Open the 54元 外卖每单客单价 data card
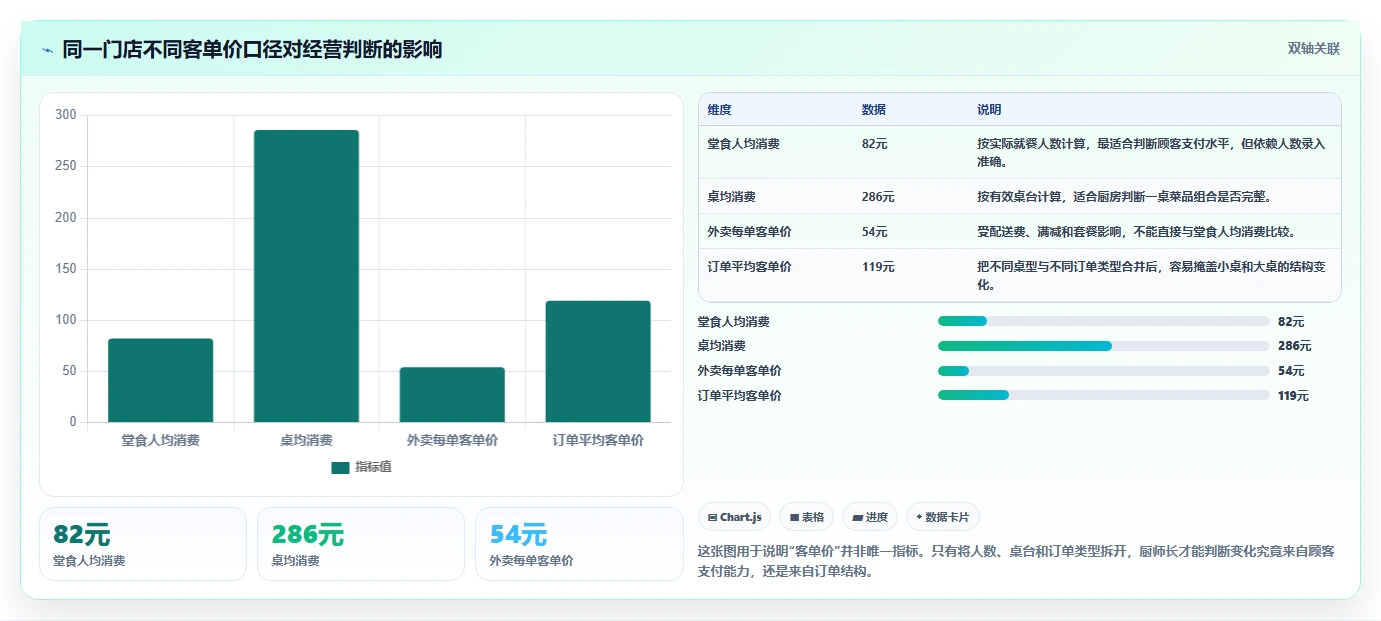1381x621 pixels. (579, 544)
